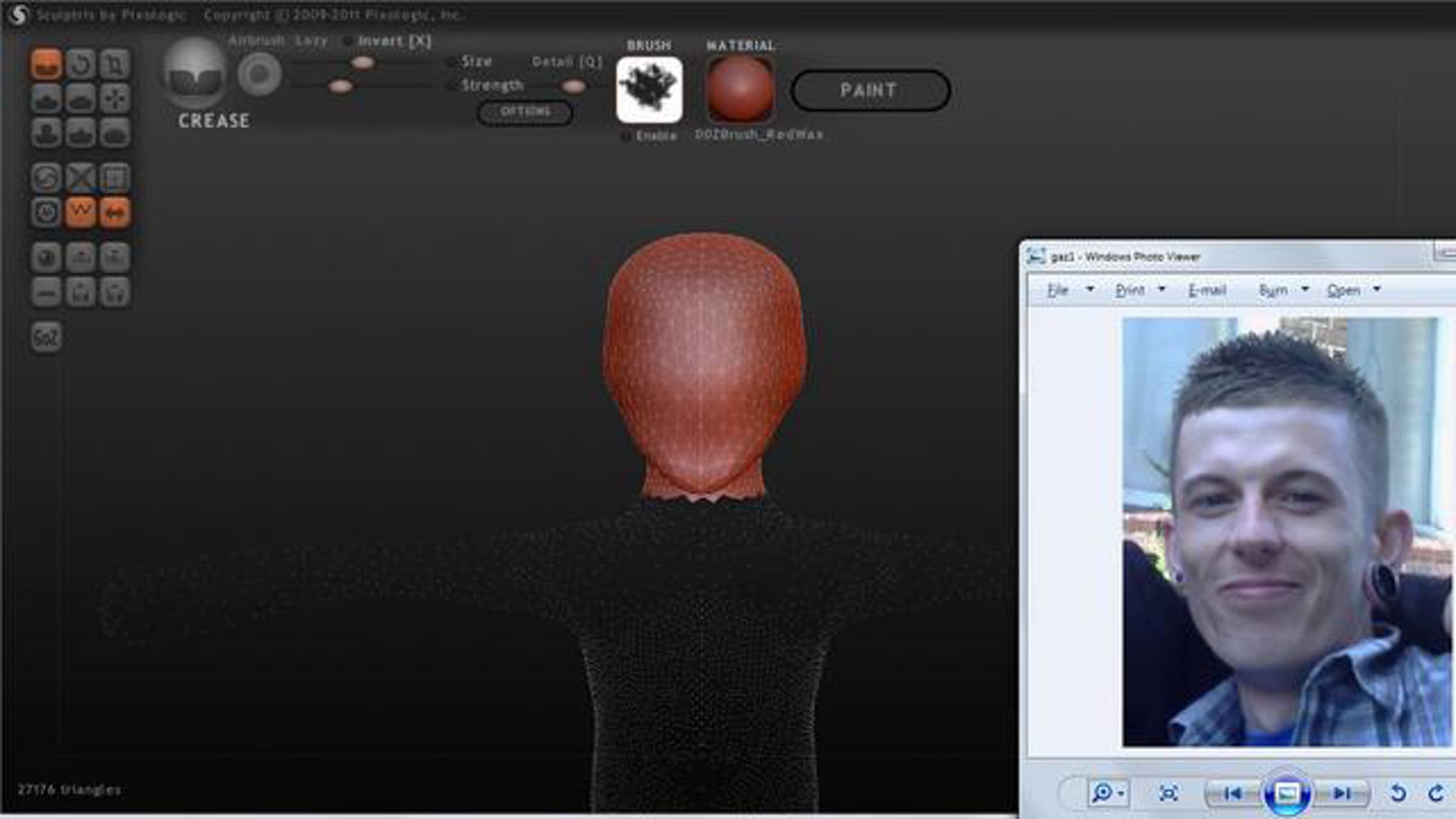Open the red wax material swatch

coord(740,90)
